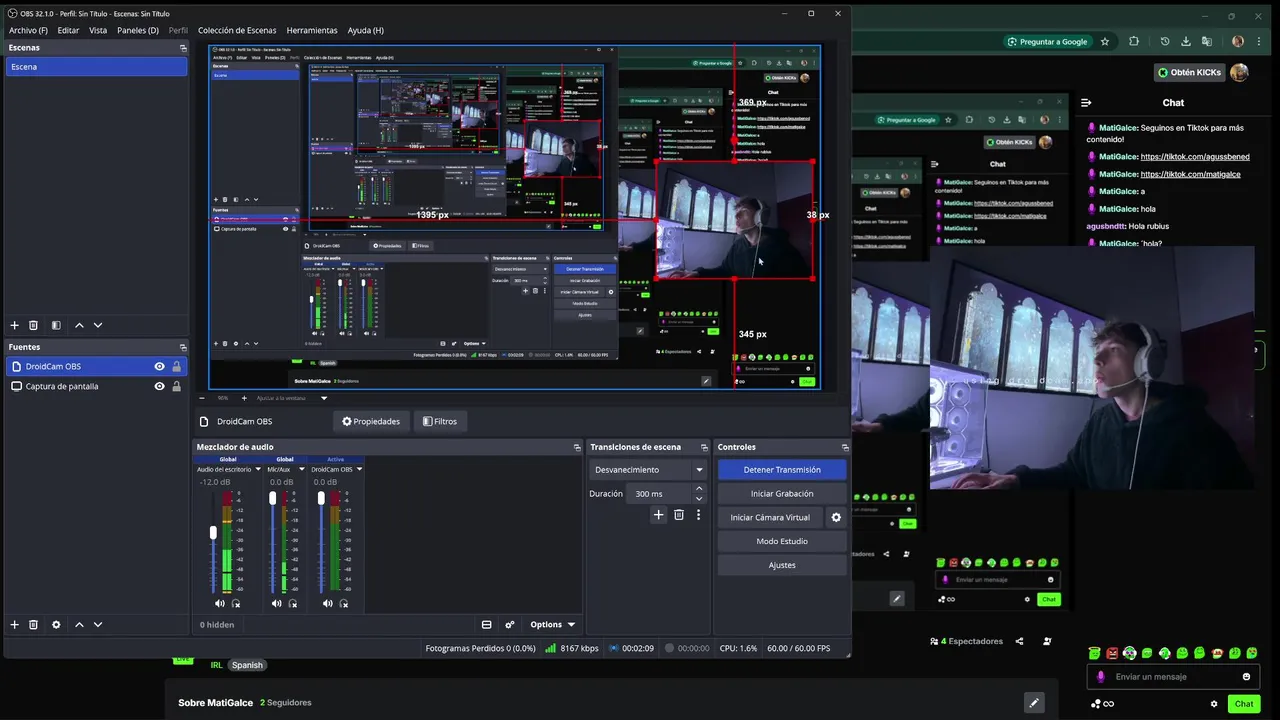Mute Audio del escritorio channel
This screenshot has width=1280, height=720.
(219, 603)
